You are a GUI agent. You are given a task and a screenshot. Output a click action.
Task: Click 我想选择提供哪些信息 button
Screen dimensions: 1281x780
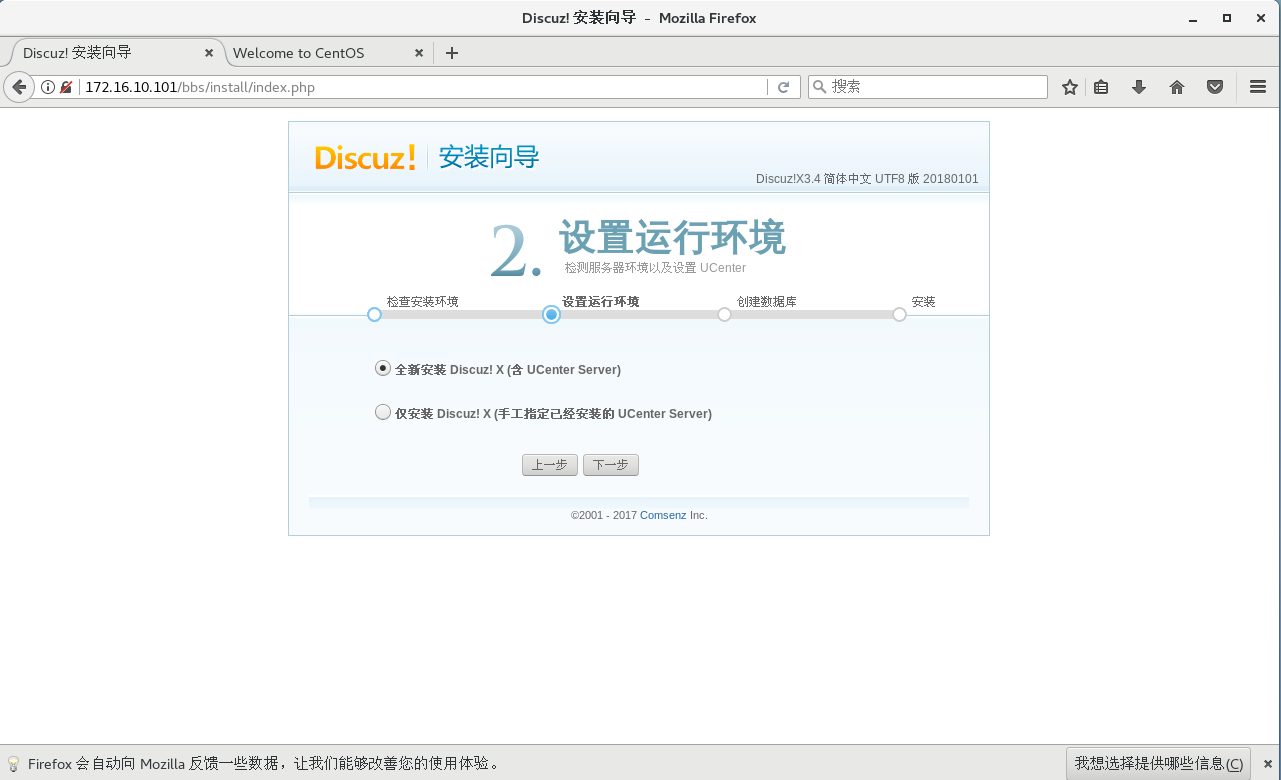(x=1159, y=763)
